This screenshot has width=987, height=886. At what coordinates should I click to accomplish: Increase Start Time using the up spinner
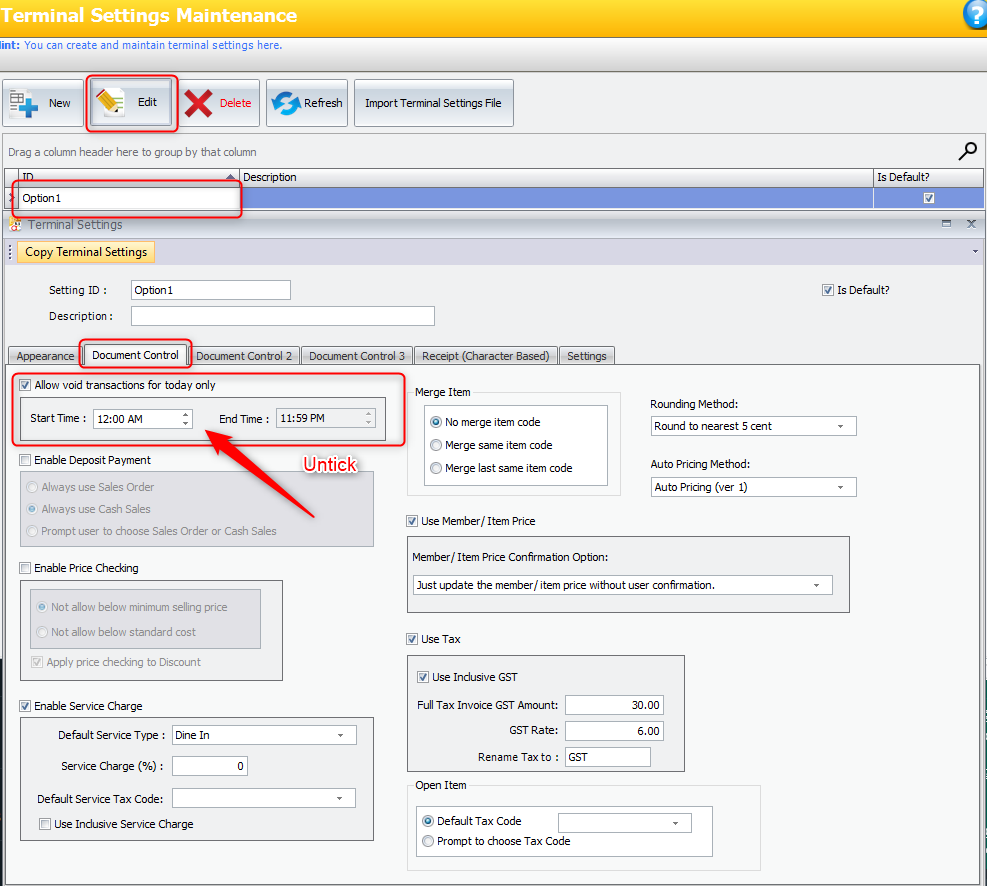[185, 414]
